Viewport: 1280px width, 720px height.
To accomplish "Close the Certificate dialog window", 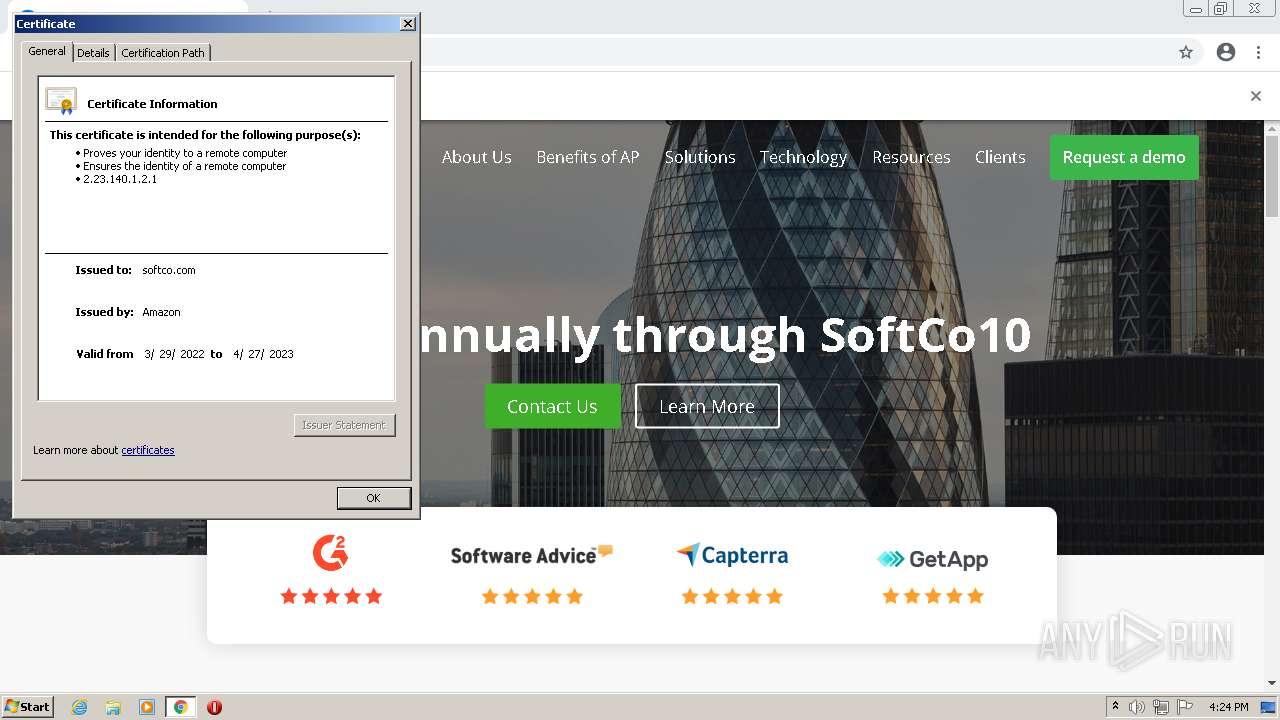I will click(x=408, y=24).
